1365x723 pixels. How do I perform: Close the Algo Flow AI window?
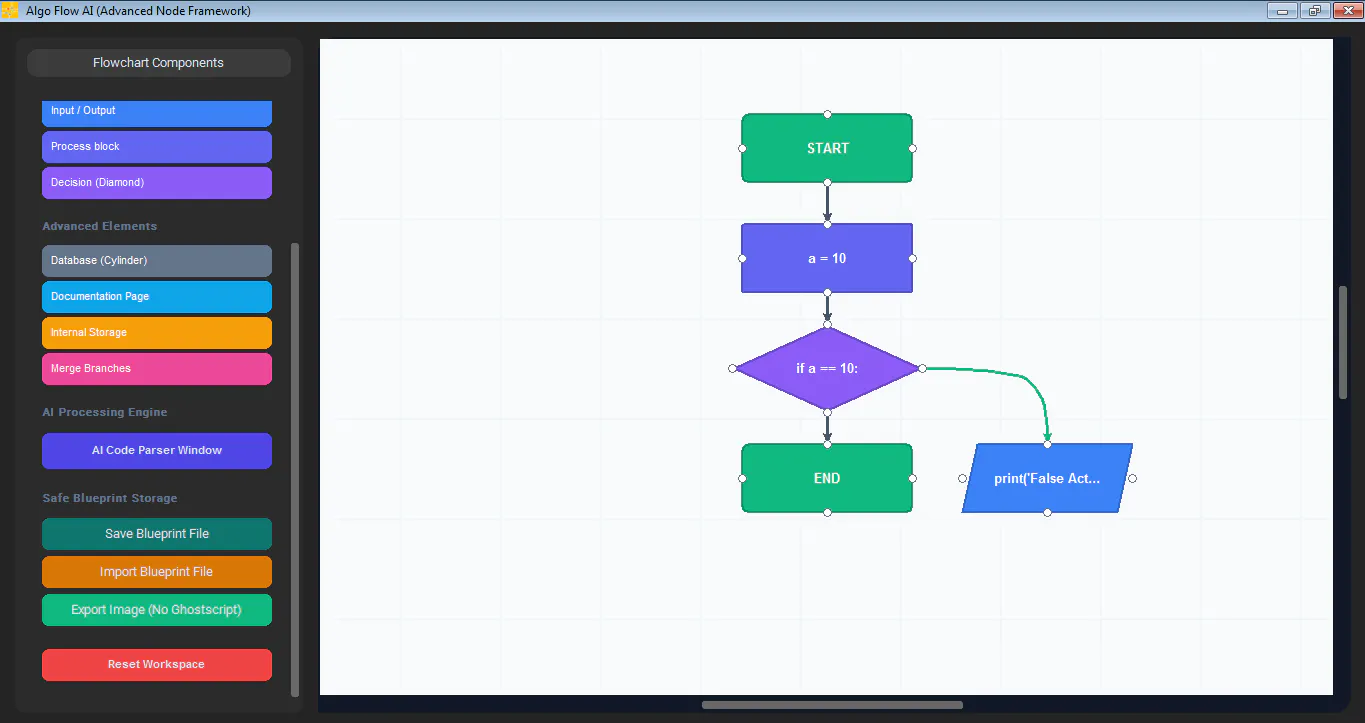coord(1346,11)
